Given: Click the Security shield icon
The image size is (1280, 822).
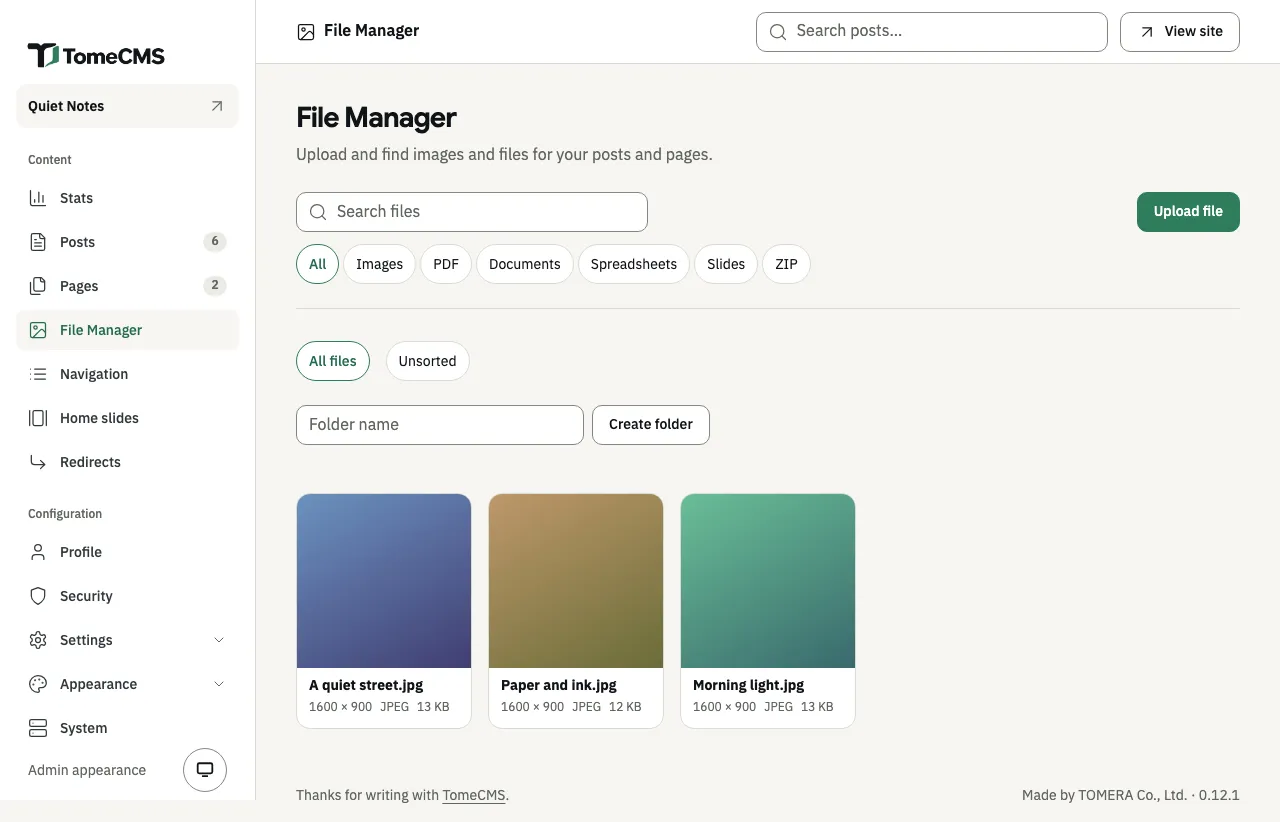Looking at the screenshot, I should point(38,596).
